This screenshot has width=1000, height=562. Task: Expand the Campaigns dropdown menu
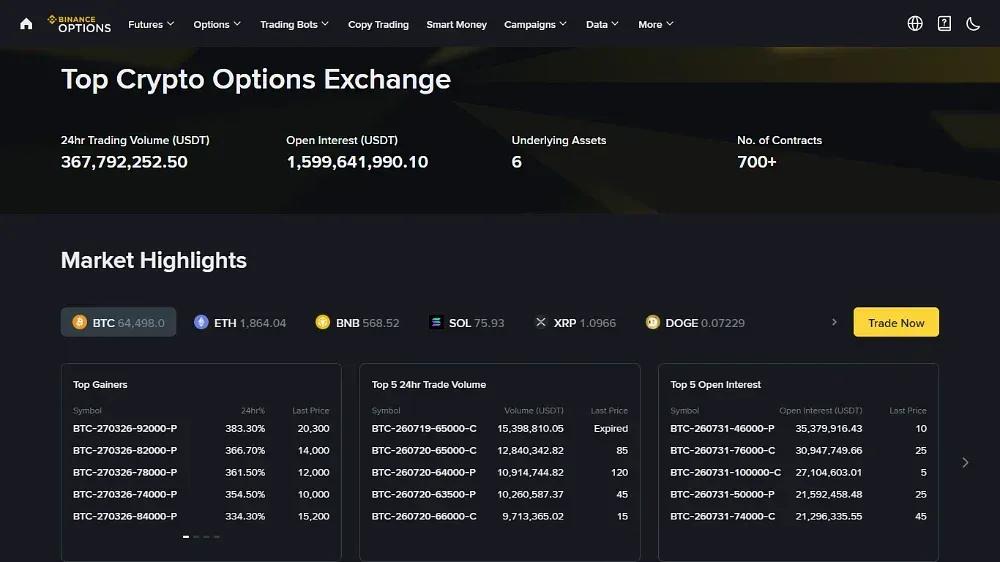(535, 24)
